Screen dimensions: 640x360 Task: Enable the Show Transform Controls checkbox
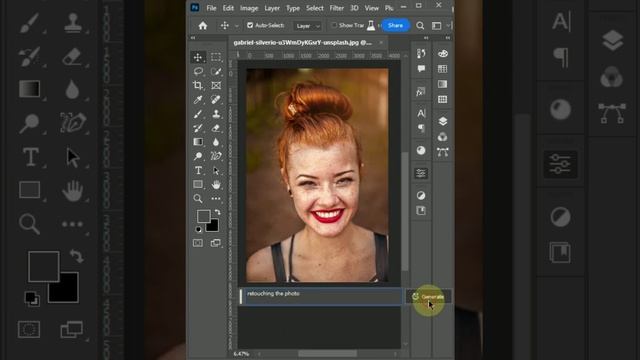(334, 25)
